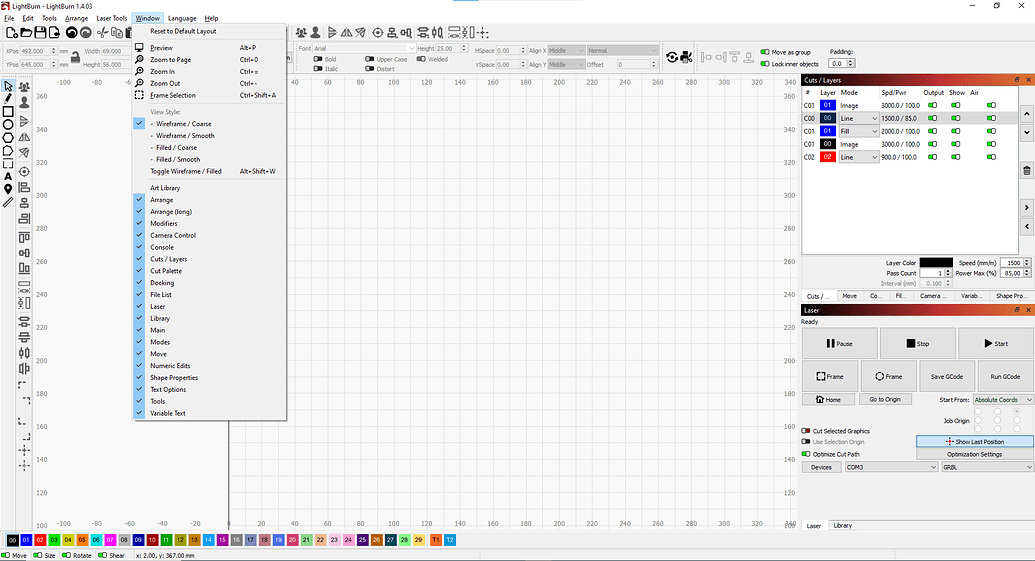Toggle Cut Selected Graphics switch
Screen dimensions: 1035x561
(806, 430)
